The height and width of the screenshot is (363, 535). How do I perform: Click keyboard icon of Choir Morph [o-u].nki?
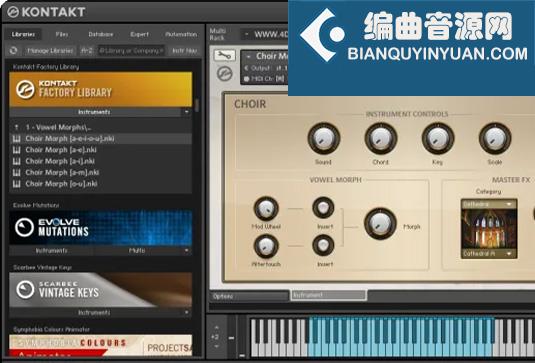pos(16,184)
